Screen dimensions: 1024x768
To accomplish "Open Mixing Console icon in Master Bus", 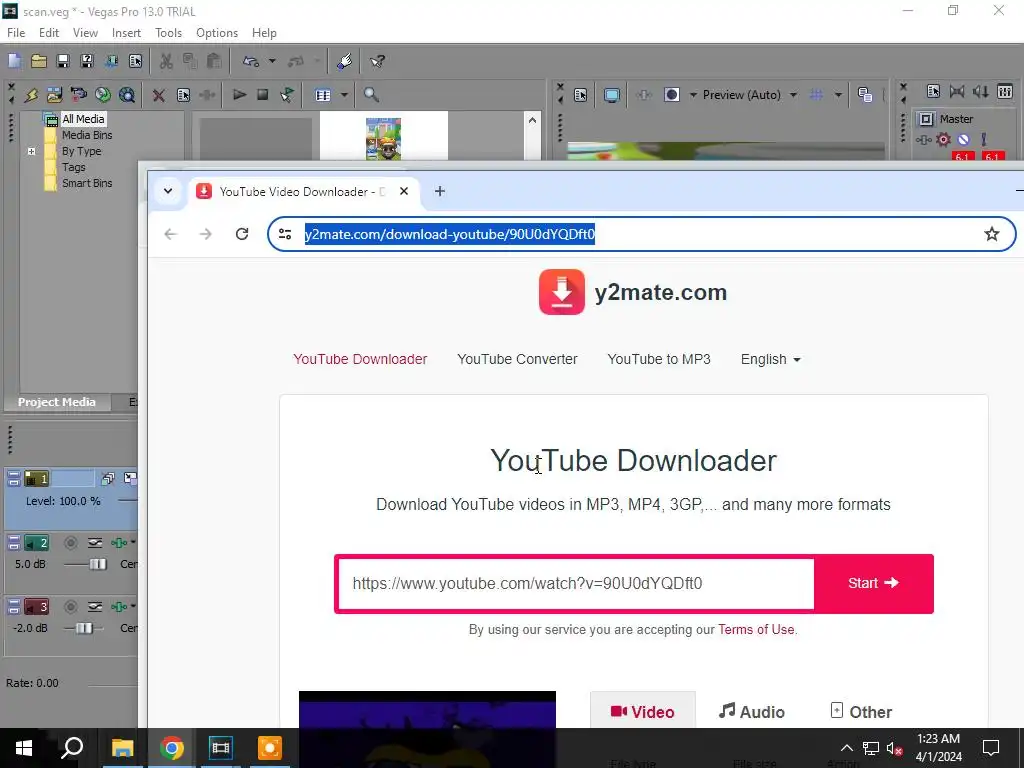I will click(x=1005, y=91).
